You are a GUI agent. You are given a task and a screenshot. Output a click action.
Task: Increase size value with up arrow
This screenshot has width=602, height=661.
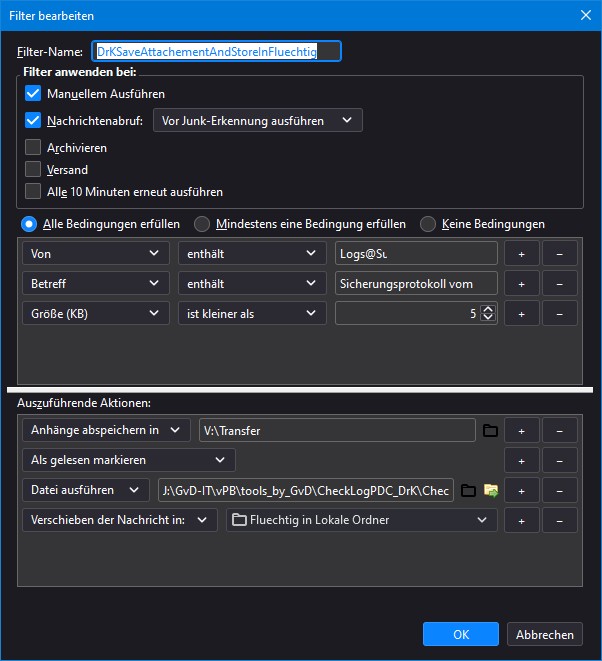click(488, 309)
